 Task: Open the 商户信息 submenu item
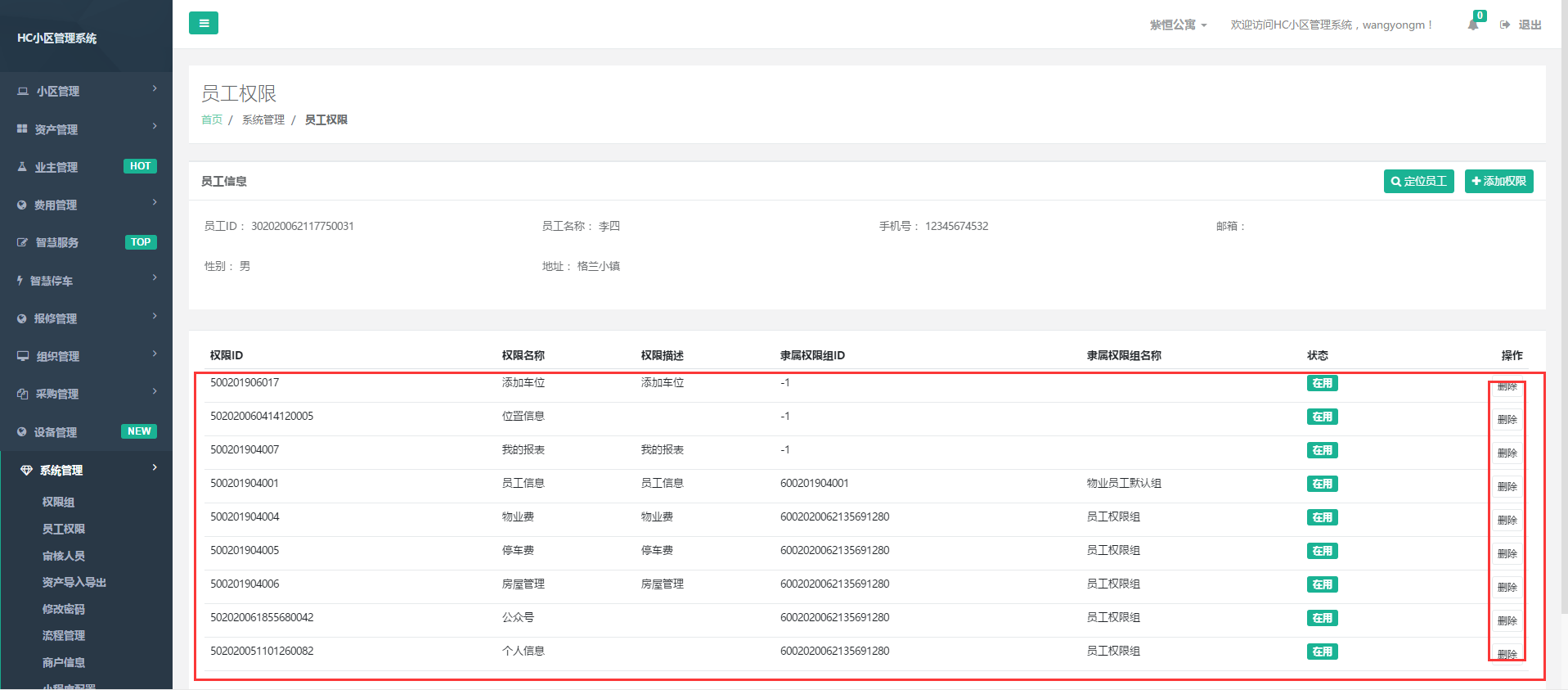[x=64, y=662]
